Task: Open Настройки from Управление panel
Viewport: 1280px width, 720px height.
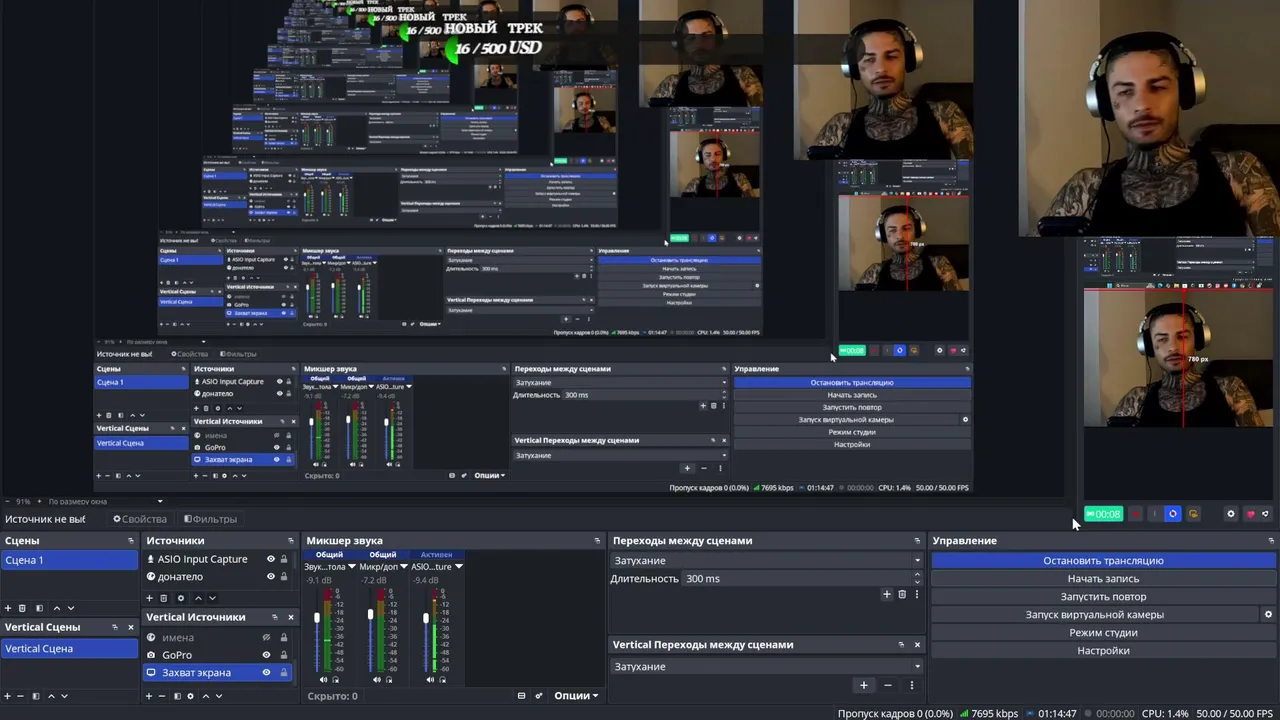Action: 1103,651
